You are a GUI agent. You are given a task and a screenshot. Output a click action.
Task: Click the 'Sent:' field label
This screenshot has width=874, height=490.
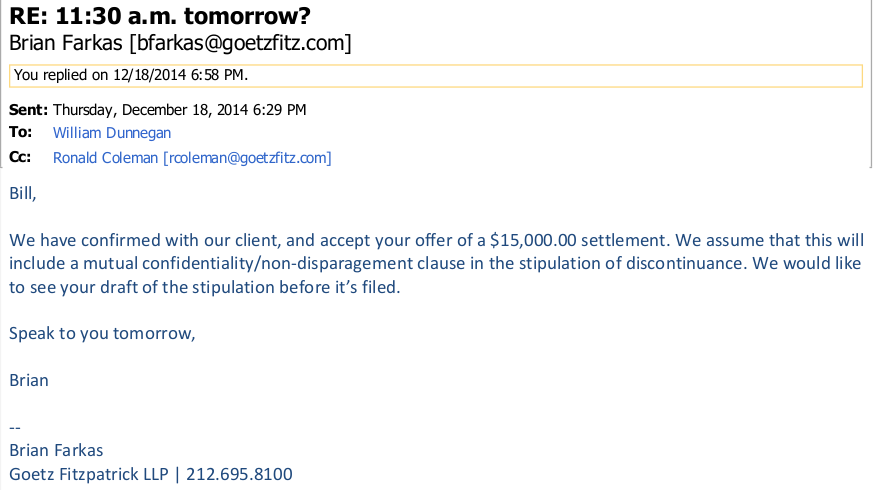(28, 109)
